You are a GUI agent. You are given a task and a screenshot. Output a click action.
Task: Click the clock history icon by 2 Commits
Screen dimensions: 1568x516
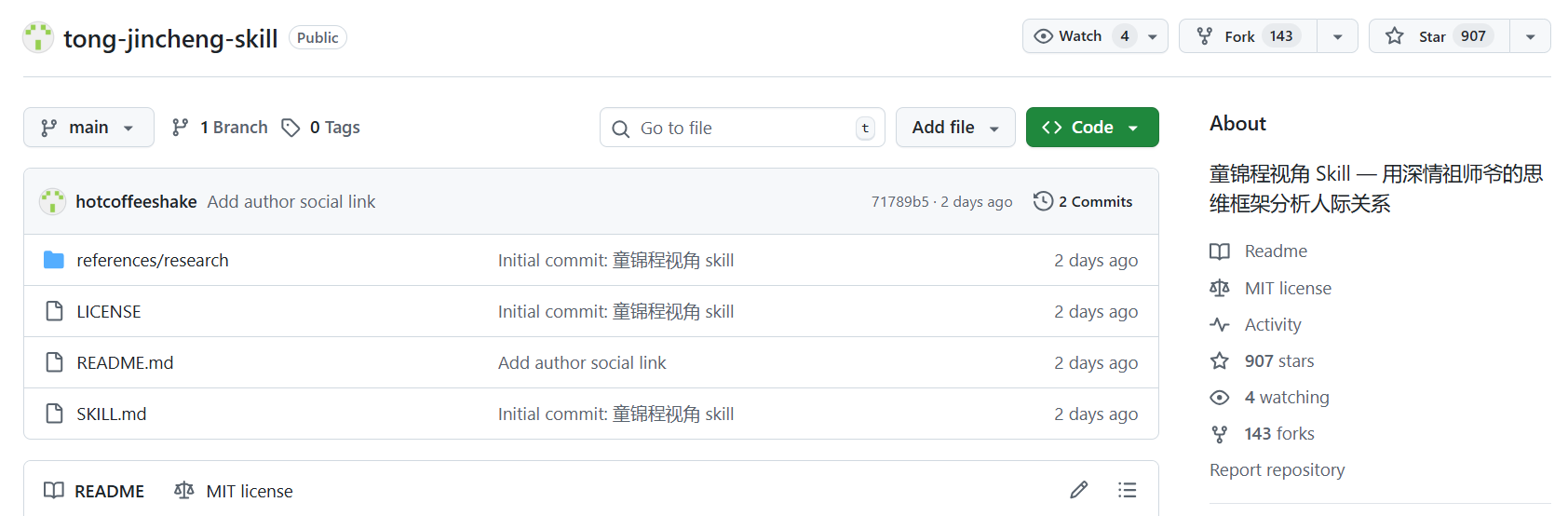tap(1043, 201)
